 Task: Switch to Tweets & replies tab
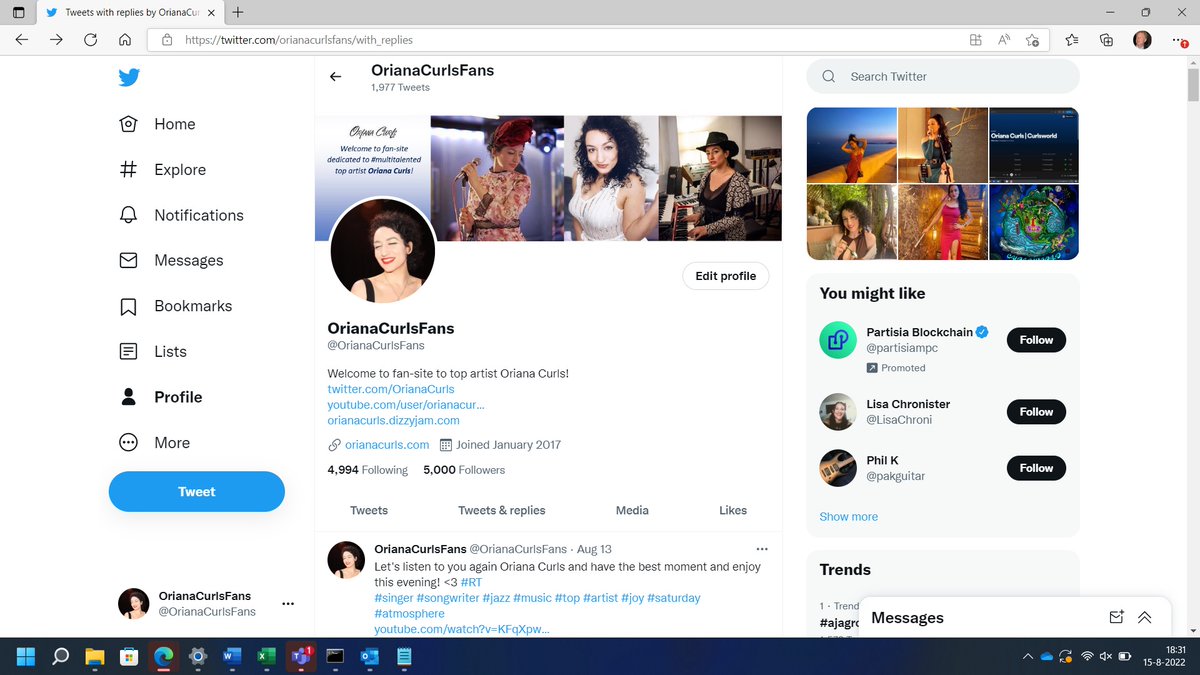[x=502, y=510]
